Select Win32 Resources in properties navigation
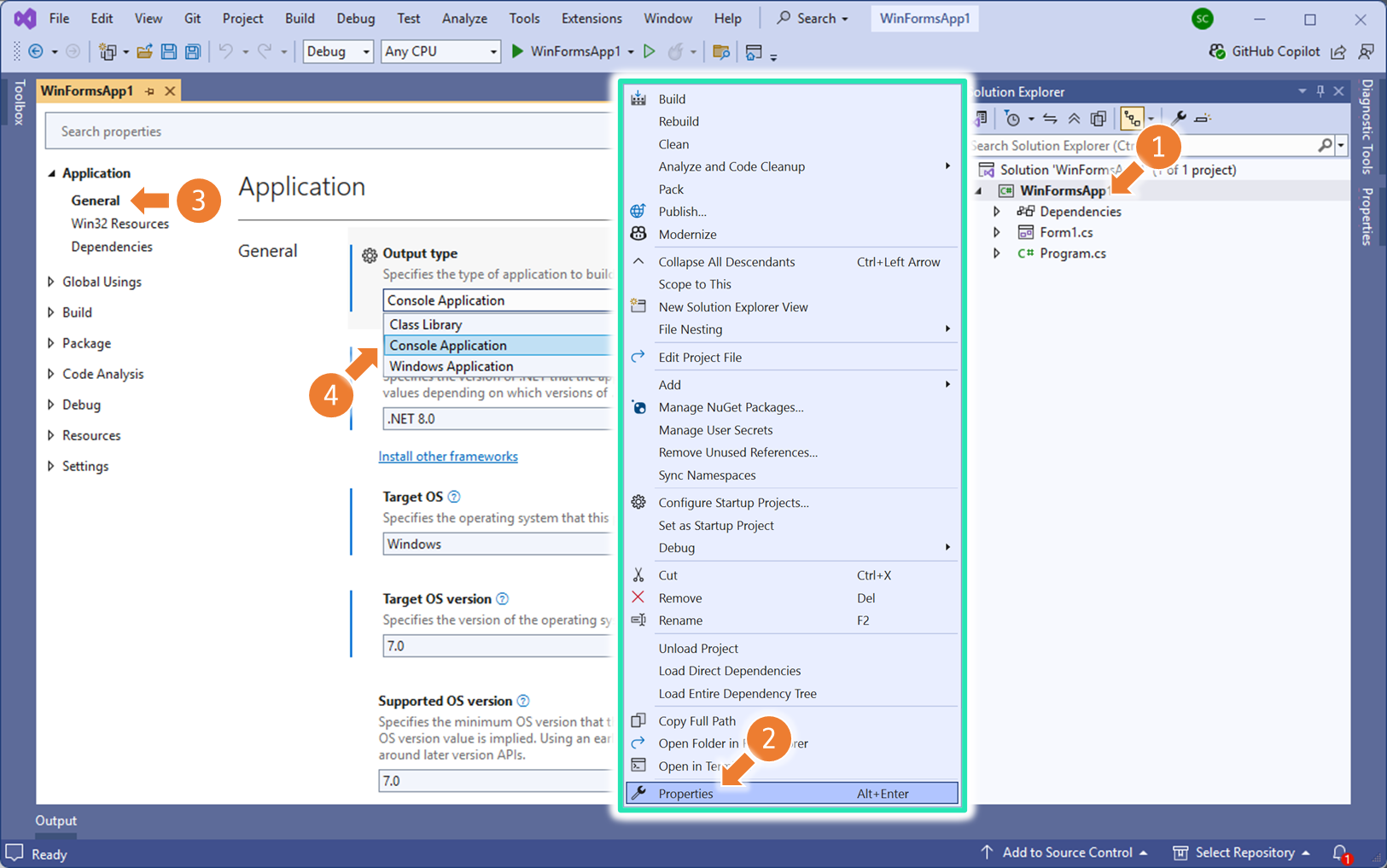 [x=119, y=224]
